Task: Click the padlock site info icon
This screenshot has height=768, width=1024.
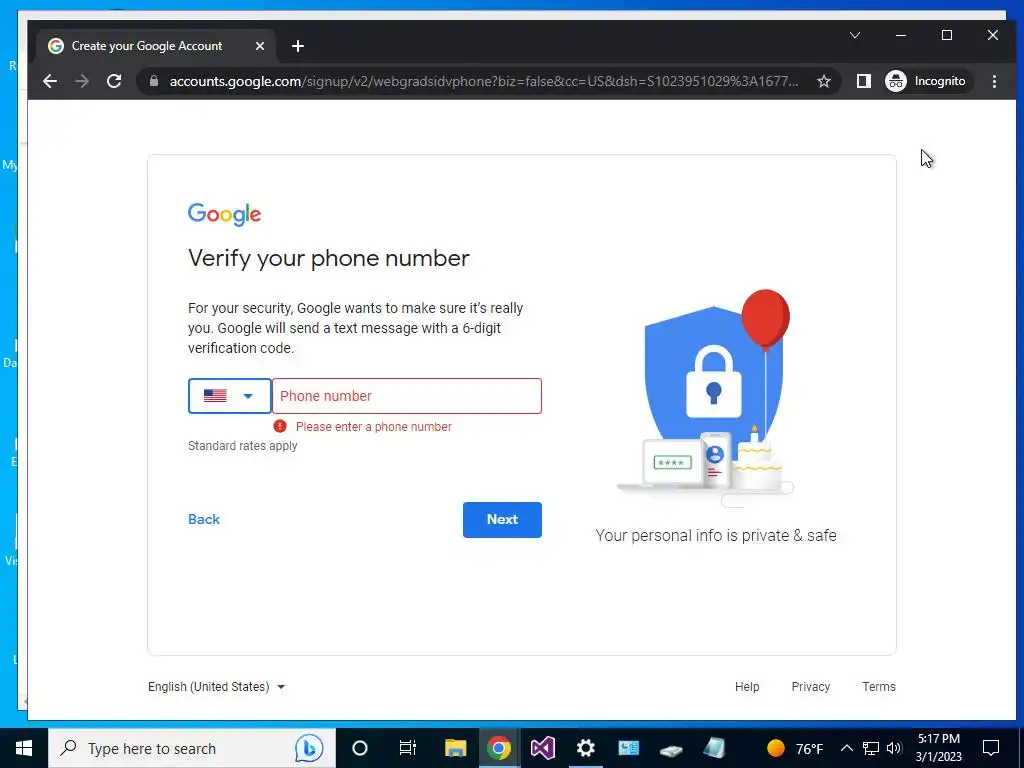Action: 154,81
